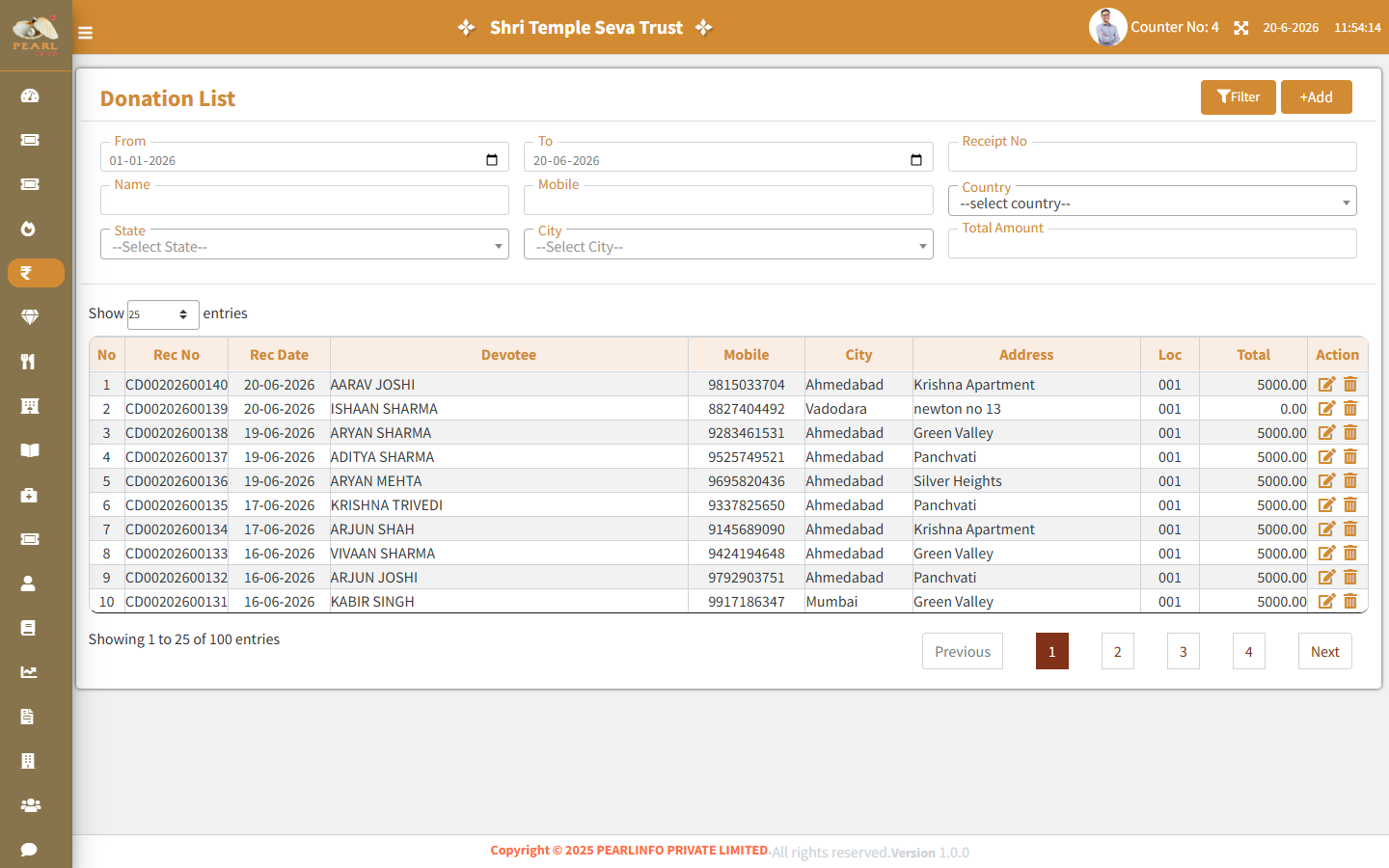Sort by Rec No column header
This screenshot has height=868, width=1389.
[177, 355]
